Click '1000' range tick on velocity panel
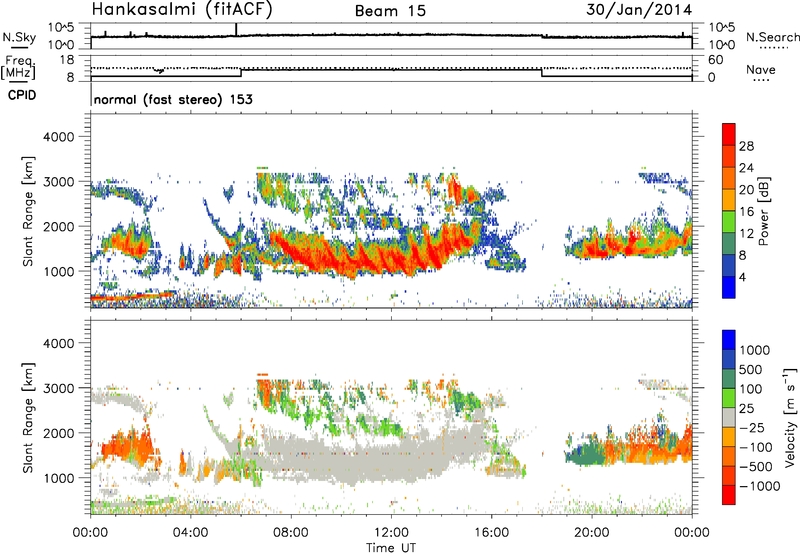The image size is (800, 554). 58,478
